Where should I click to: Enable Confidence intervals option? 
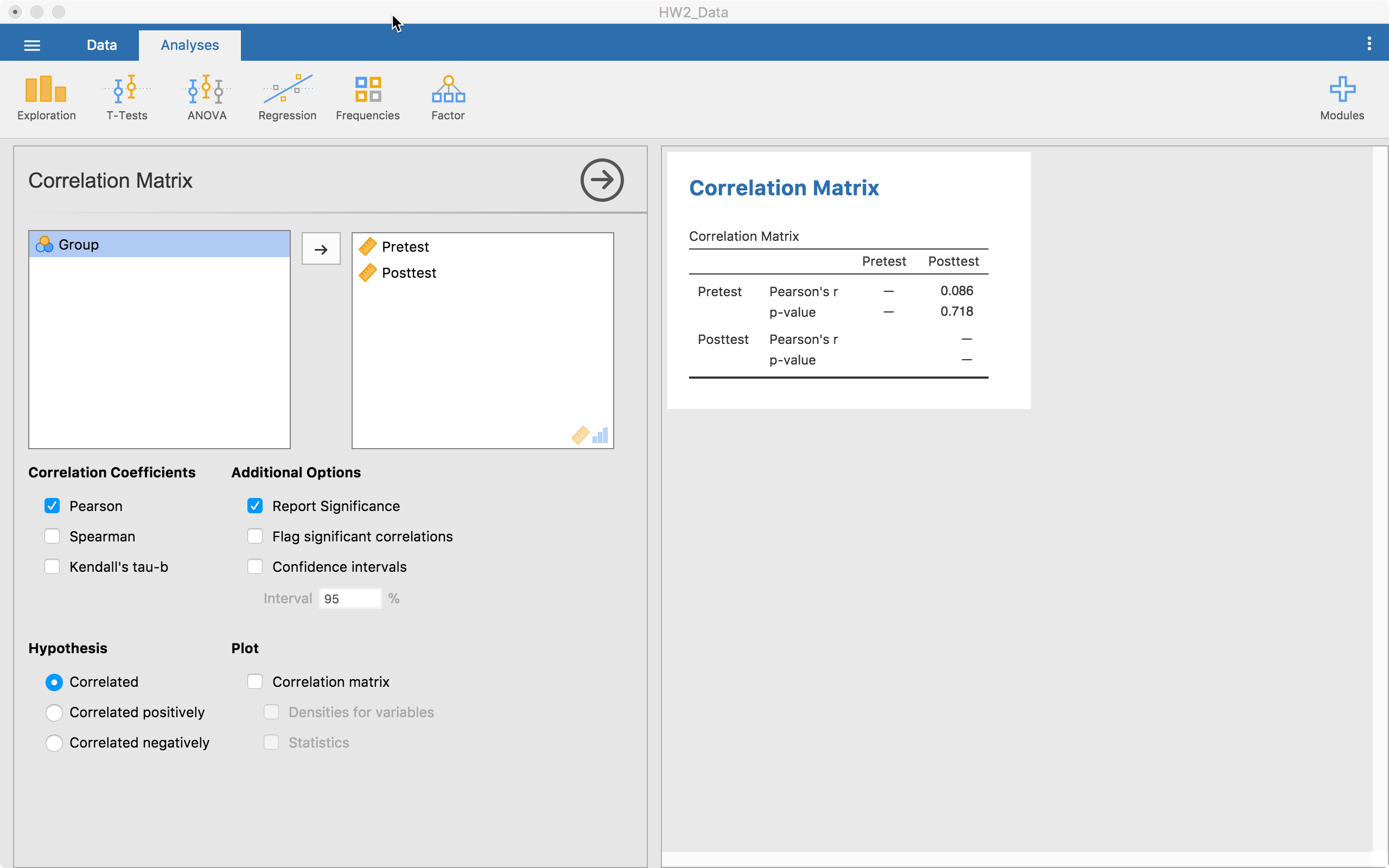pyautogui.click(x=255, y=566)
